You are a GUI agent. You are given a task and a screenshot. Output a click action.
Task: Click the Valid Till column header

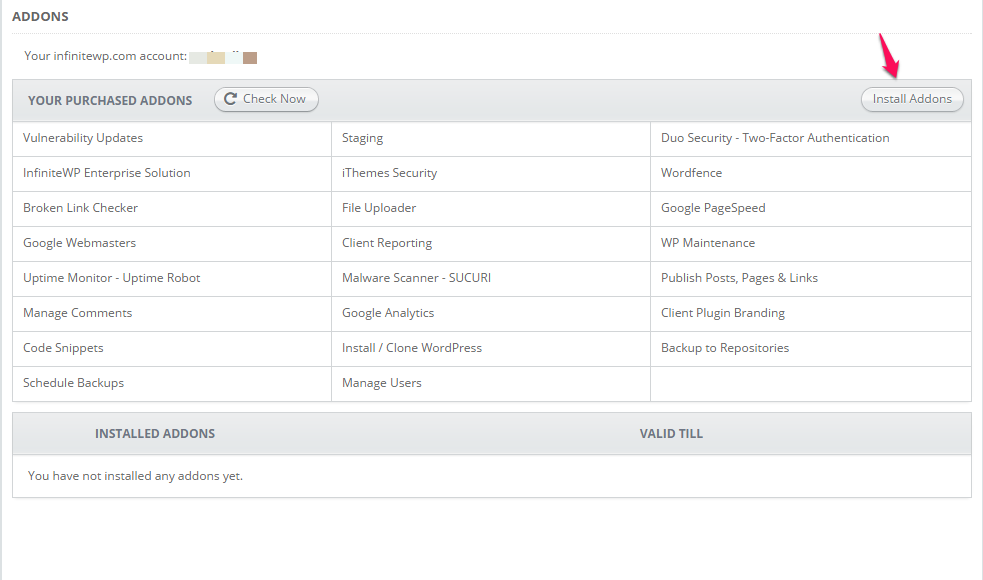pyautogui.click(x=671, y=434)
